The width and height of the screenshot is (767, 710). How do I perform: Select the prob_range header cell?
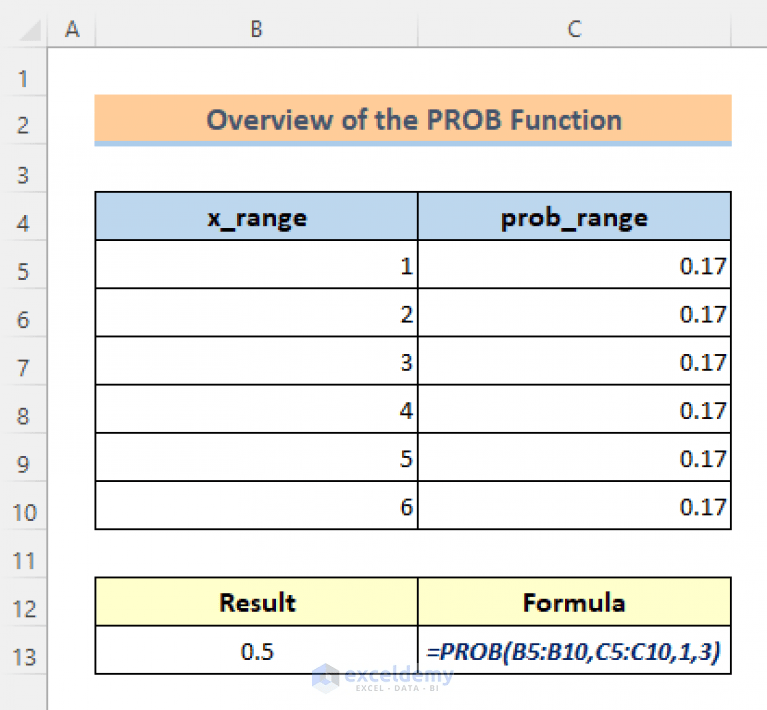pos(574,216)
